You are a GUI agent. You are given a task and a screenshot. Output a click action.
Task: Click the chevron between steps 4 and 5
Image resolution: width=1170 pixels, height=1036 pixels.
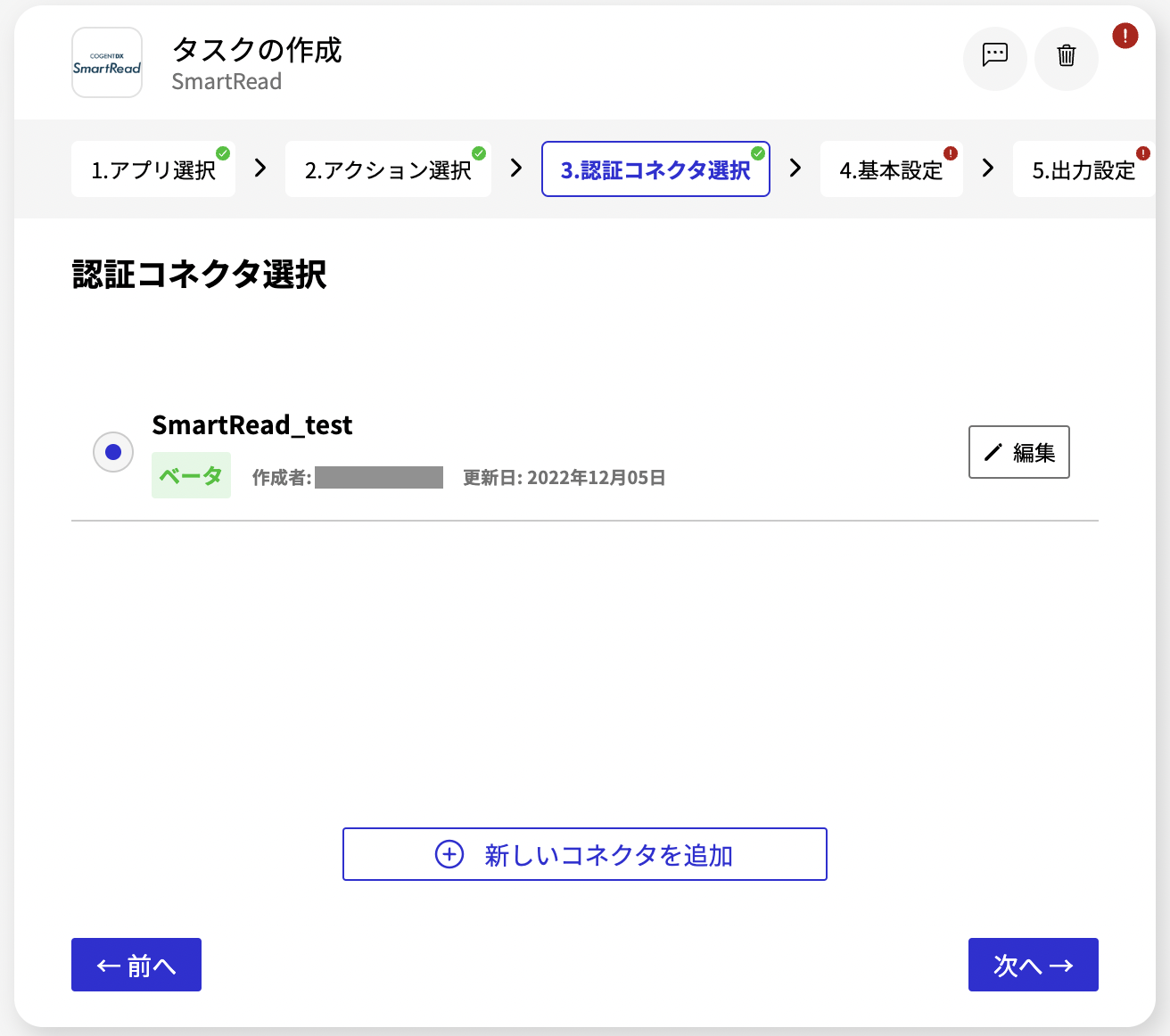pos(987,169)
